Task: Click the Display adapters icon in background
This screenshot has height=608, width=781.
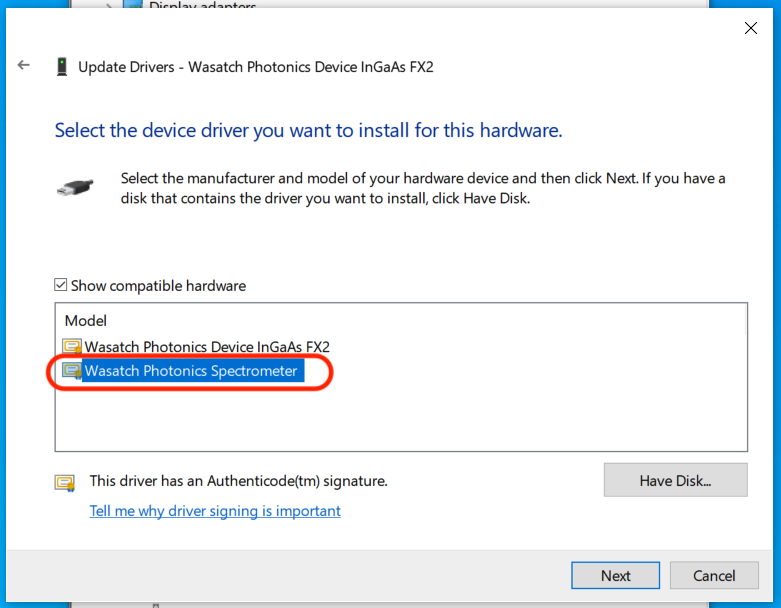Action: [132, 6]
